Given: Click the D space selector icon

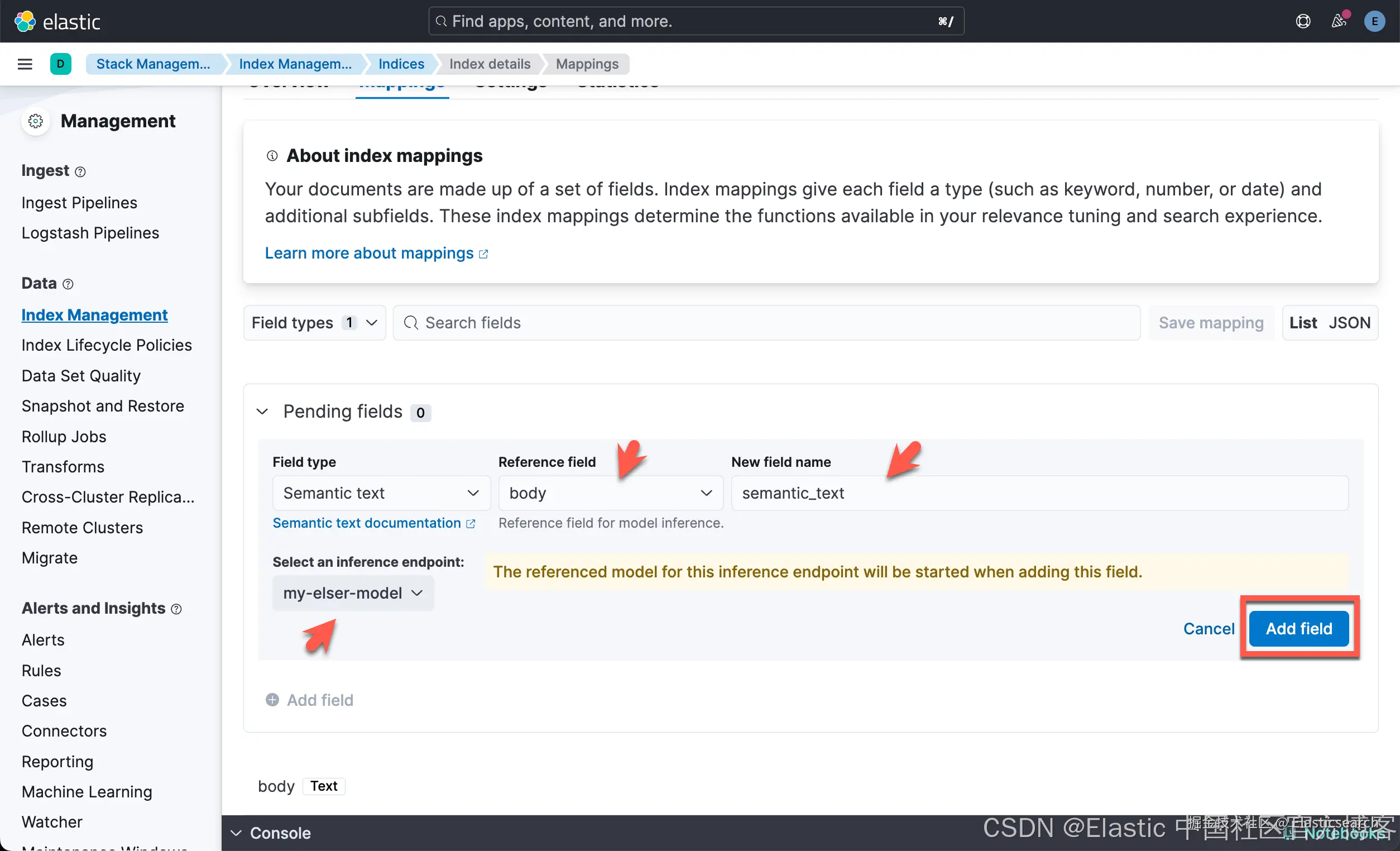Looking at the screenshot, I should [x=60, y=64].
